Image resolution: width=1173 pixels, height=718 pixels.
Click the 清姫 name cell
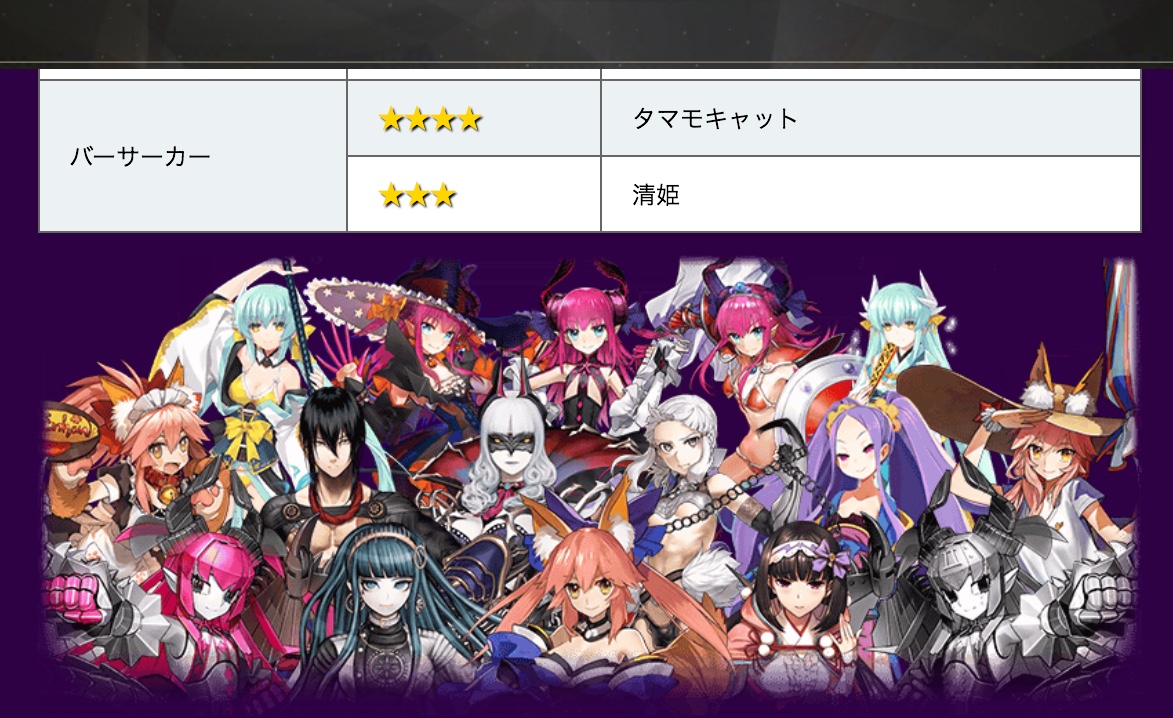point(871,194)
